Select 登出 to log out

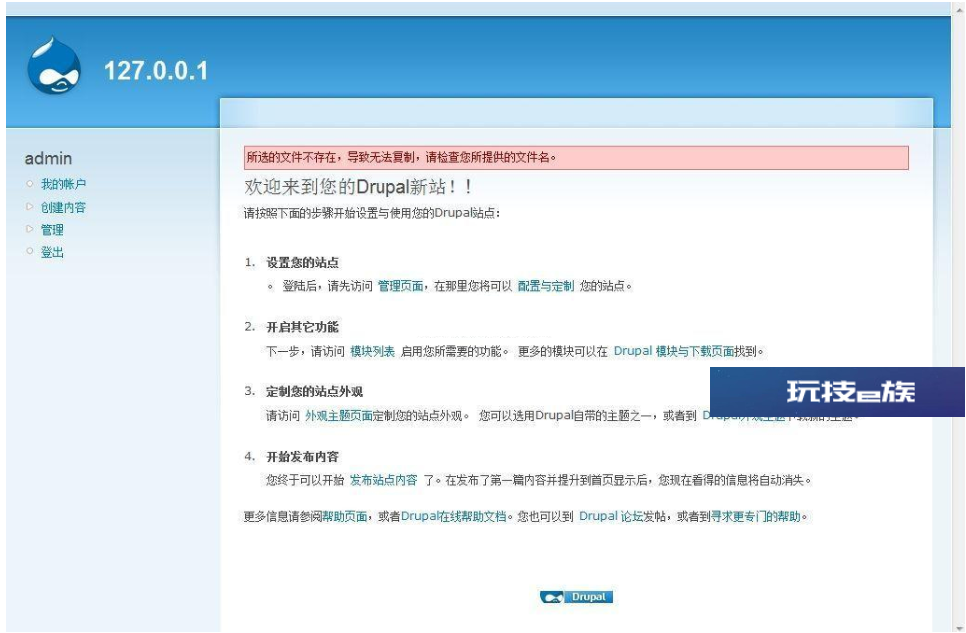52,252
